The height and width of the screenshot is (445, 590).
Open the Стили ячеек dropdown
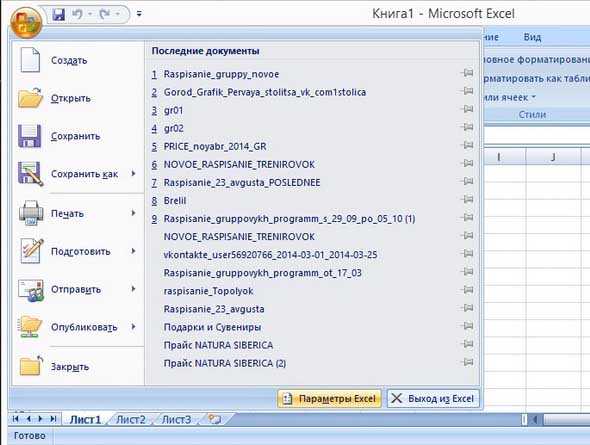tap(509, 97)
